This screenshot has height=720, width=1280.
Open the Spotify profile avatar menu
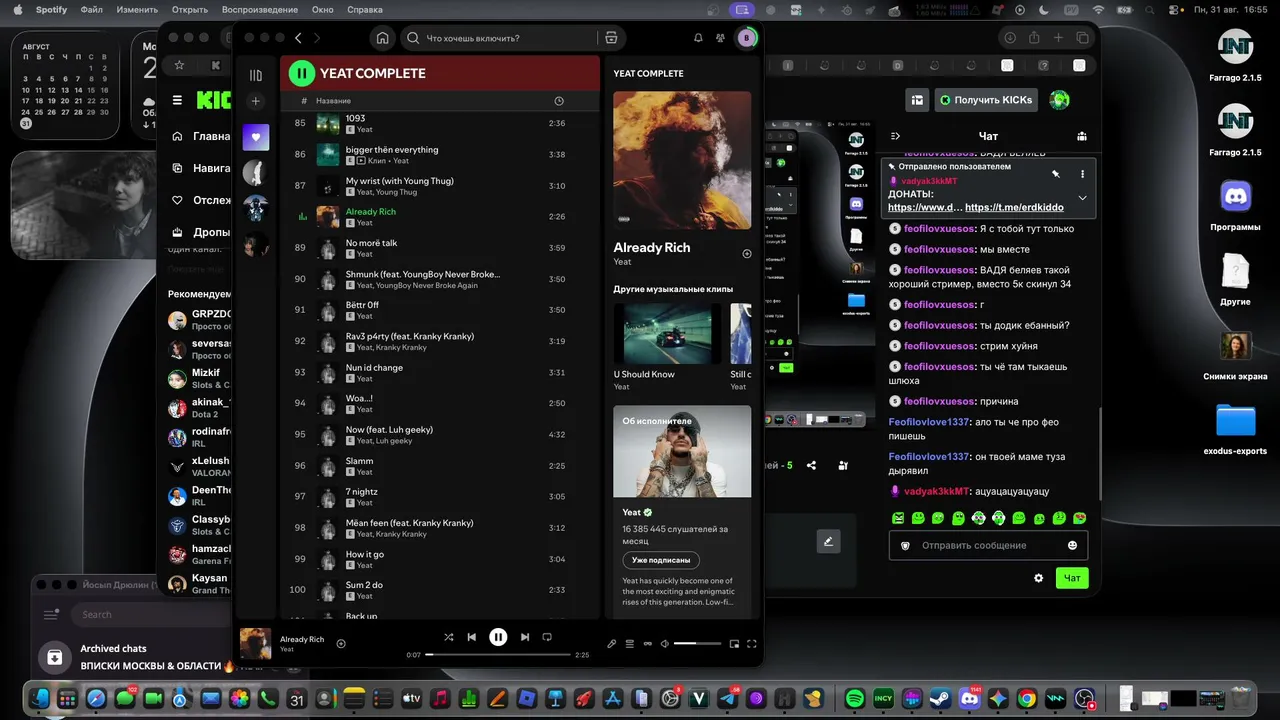[746, 38]
